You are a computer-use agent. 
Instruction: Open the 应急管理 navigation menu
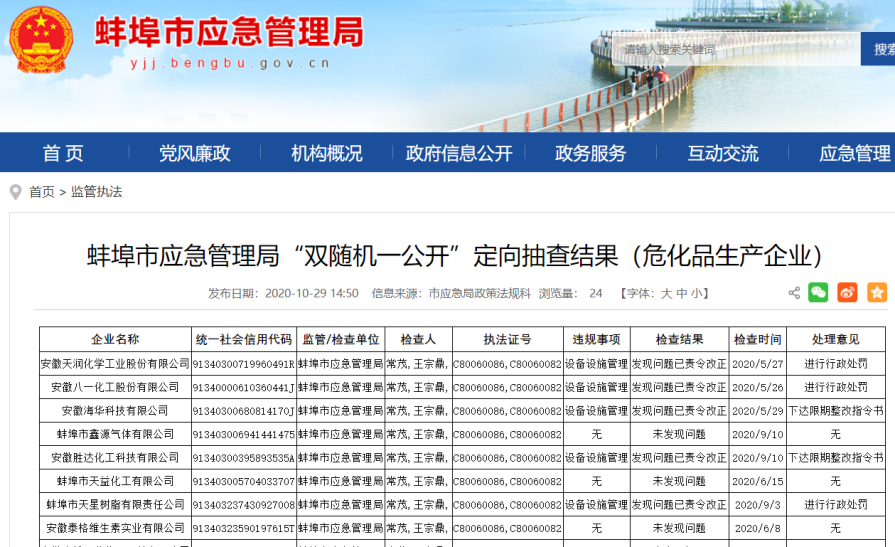point(854,153)
